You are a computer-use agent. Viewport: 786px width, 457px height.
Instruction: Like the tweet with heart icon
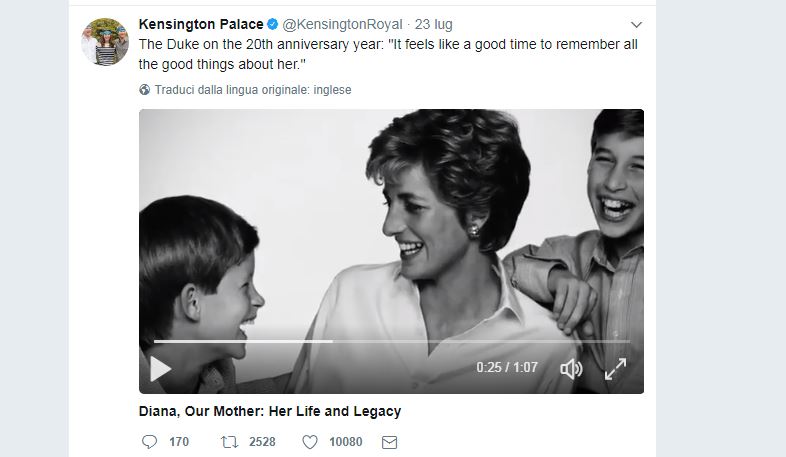[x=309, y=441]
